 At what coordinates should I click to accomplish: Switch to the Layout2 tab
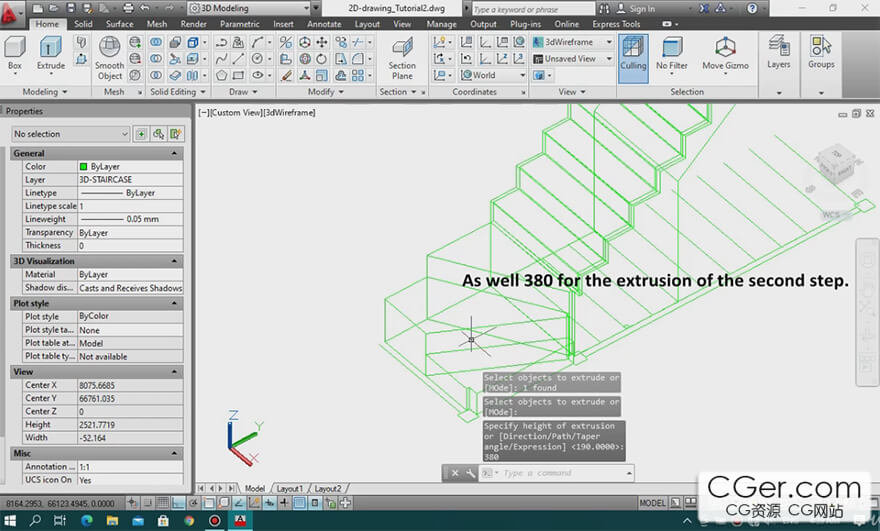328,489
